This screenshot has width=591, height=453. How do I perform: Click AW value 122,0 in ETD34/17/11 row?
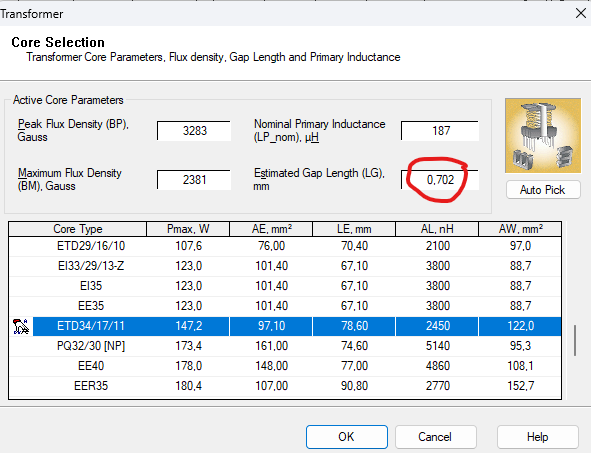pos(520,326)
